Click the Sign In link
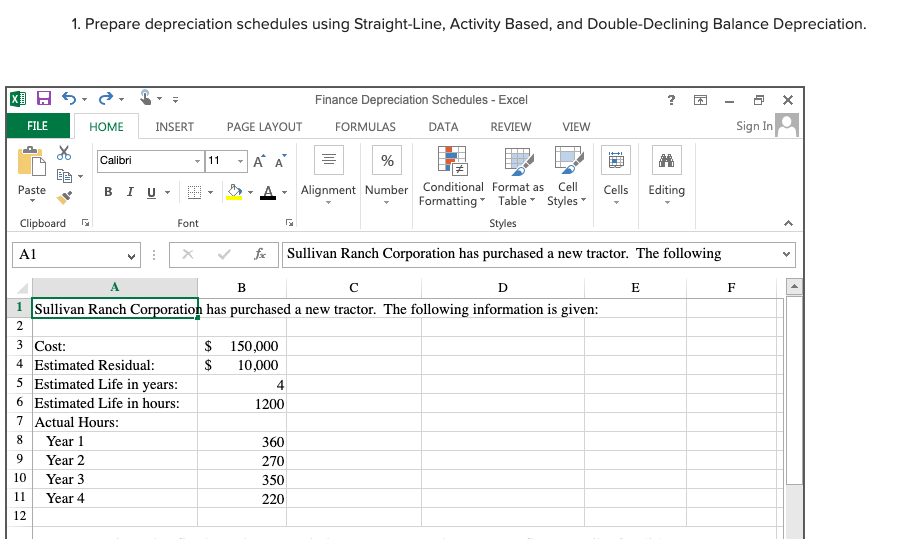 click(x=755, y=126)
